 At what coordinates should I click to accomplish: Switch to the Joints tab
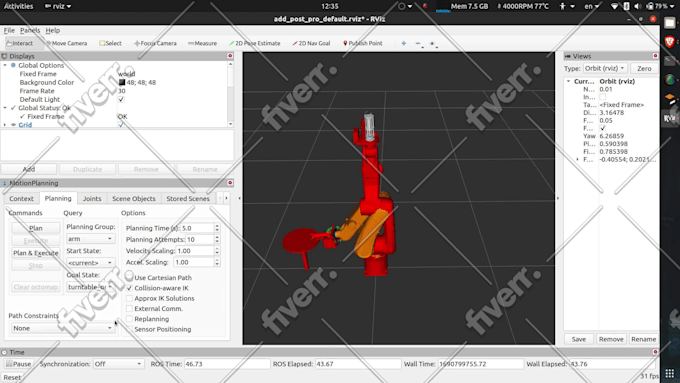(92, 198)
